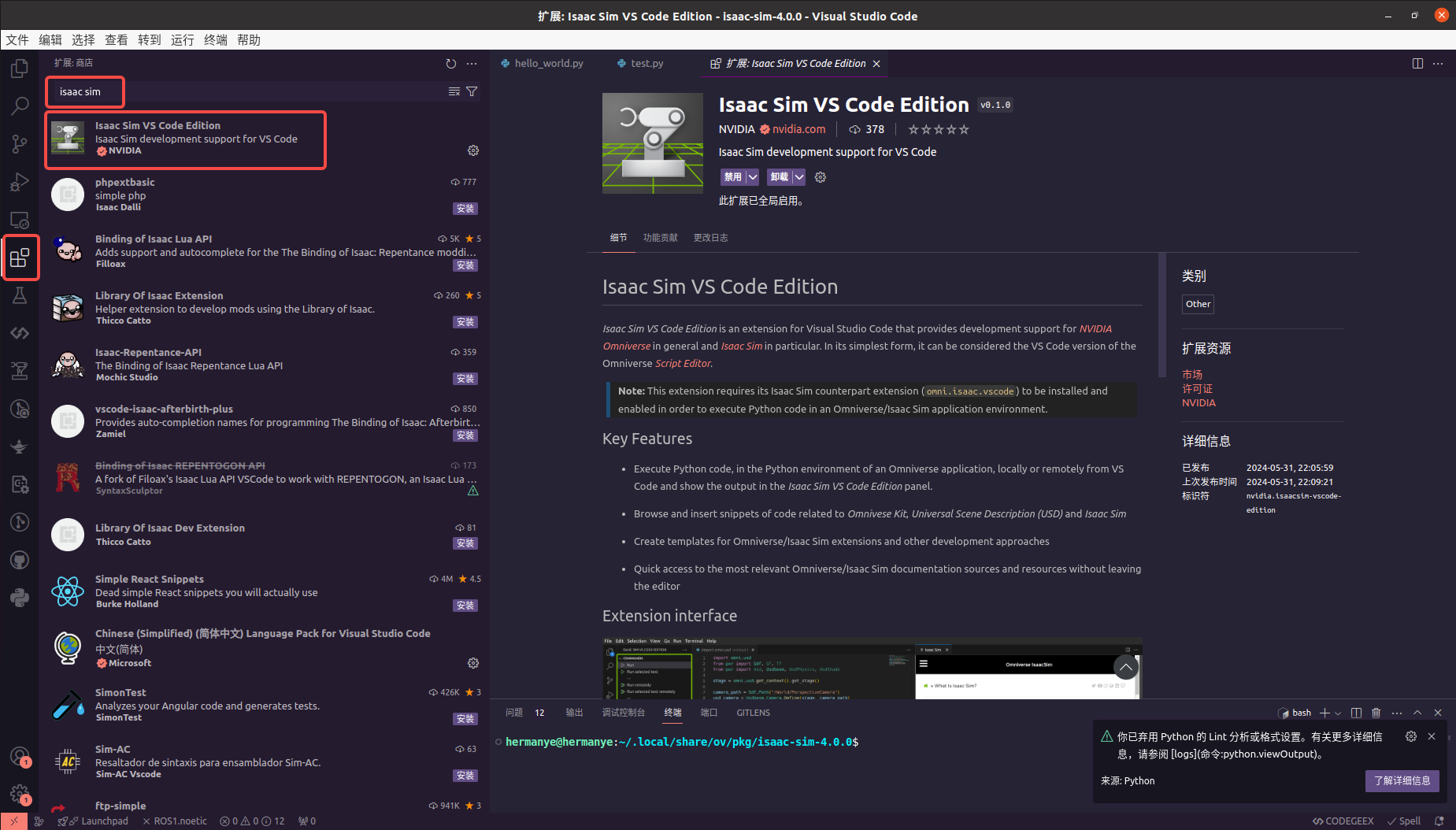Open the 市场 marketplace link
The image size is (1456, 830).
[x=1192, y=375]
